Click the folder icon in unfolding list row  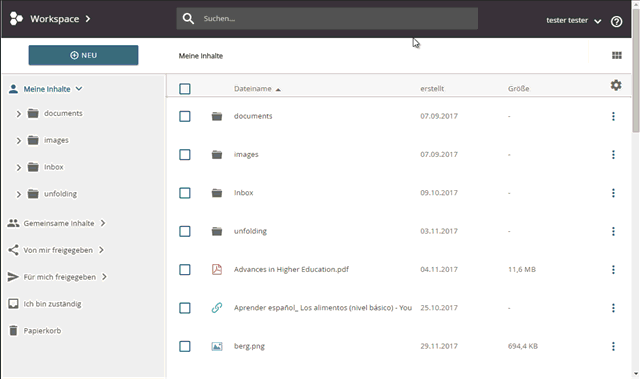pos(217,231)
